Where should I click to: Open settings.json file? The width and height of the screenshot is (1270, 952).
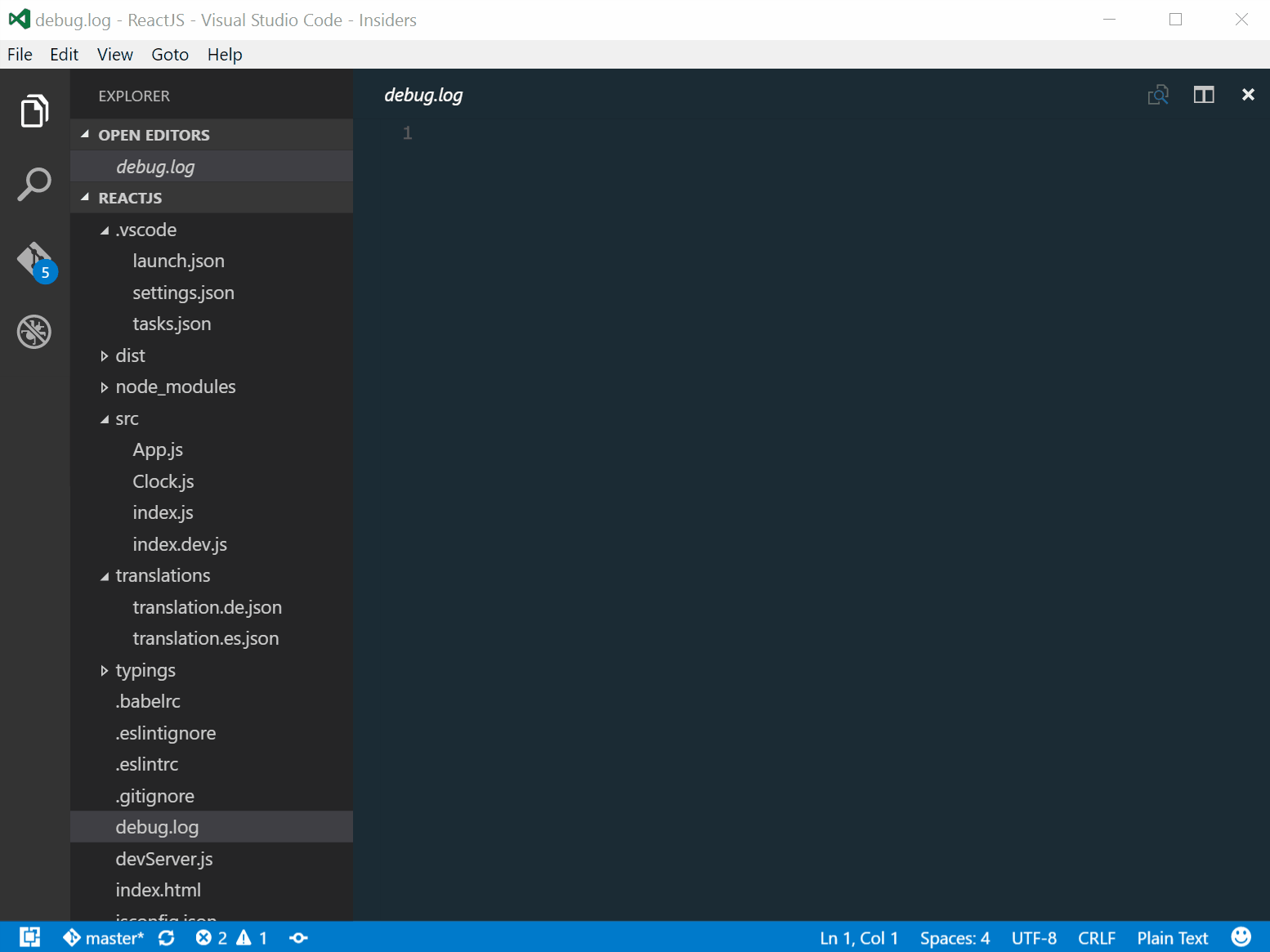(212, 293)
